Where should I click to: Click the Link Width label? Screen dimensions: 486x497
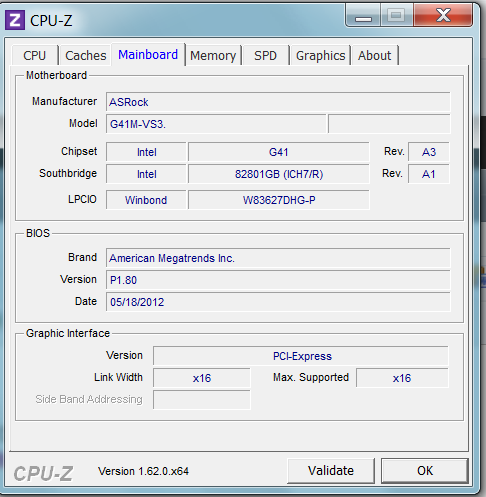click(x=118, y=377)
